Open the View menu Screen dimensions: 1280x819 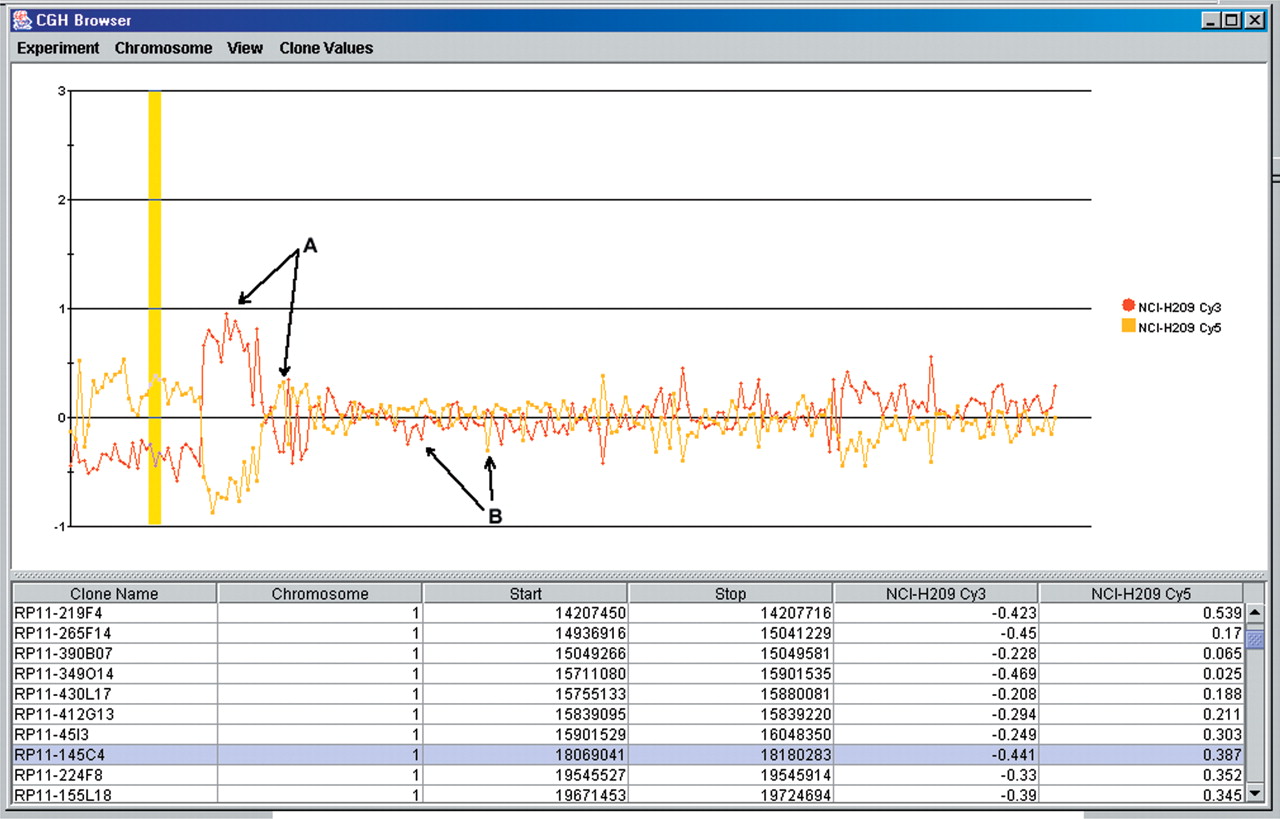[x=245, y=48]
